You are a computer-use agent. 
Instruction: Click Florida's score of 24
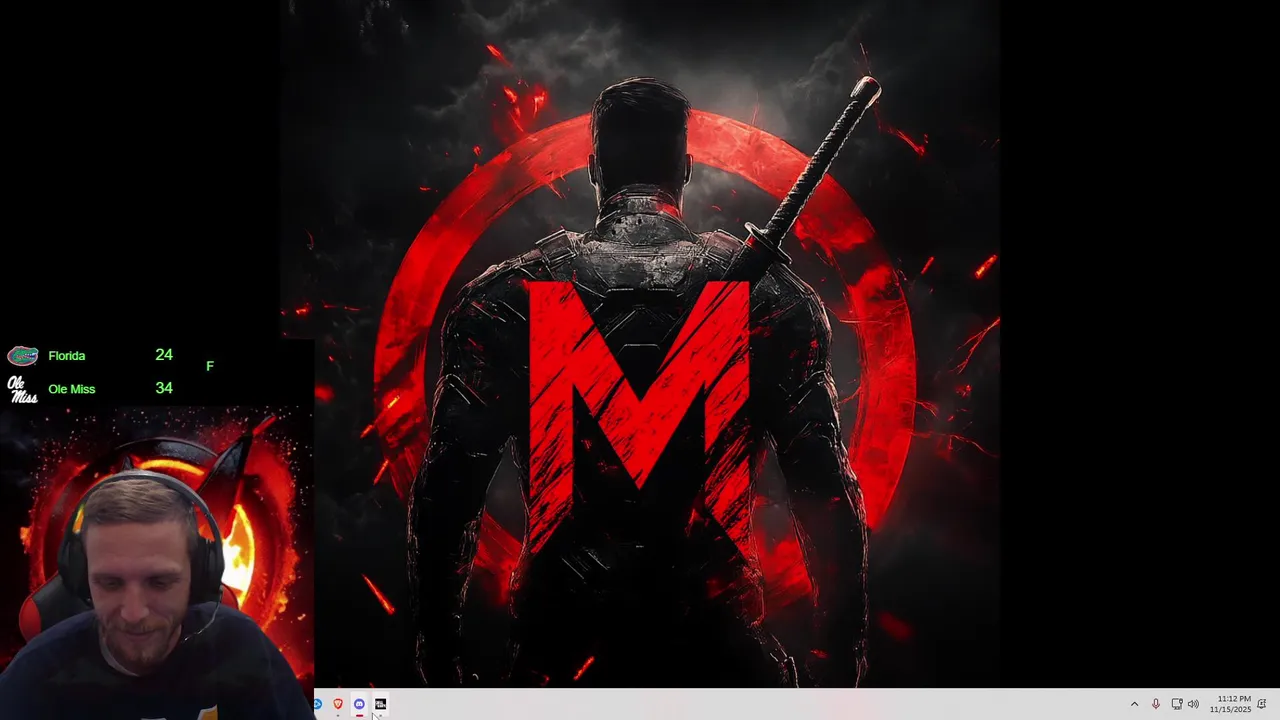point(164,355)
